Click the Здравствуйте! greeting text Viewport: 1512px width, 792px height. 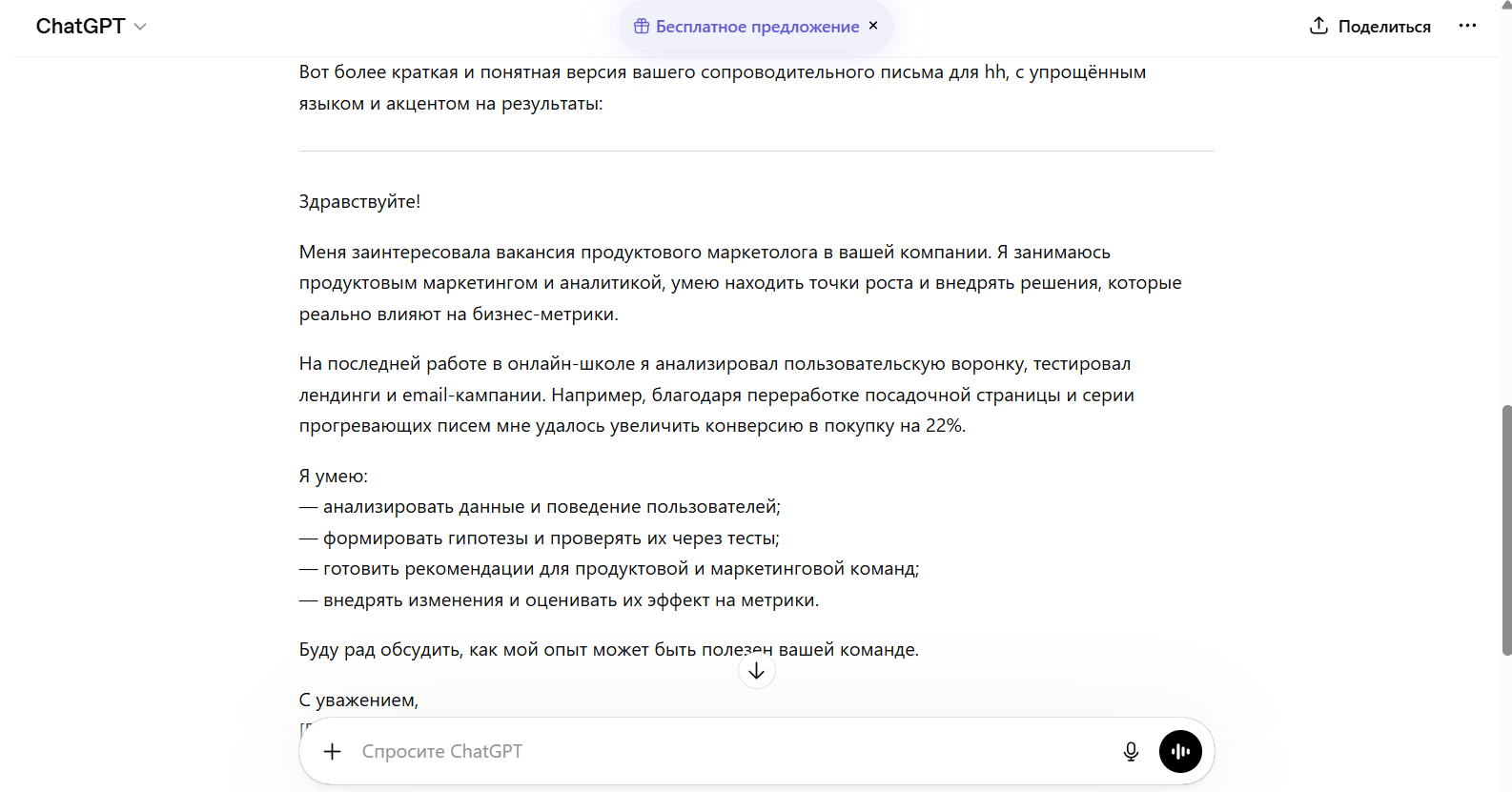point(359,201)
